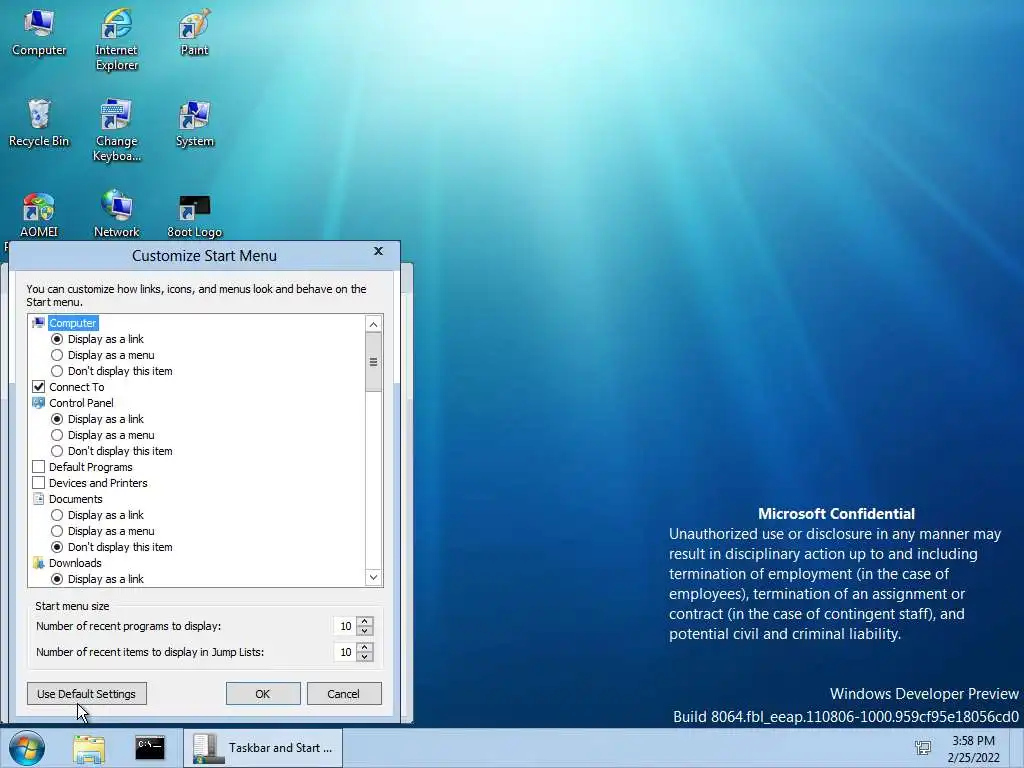Select the Downloads list label
Screen dimensions: 1024x768
75,563
